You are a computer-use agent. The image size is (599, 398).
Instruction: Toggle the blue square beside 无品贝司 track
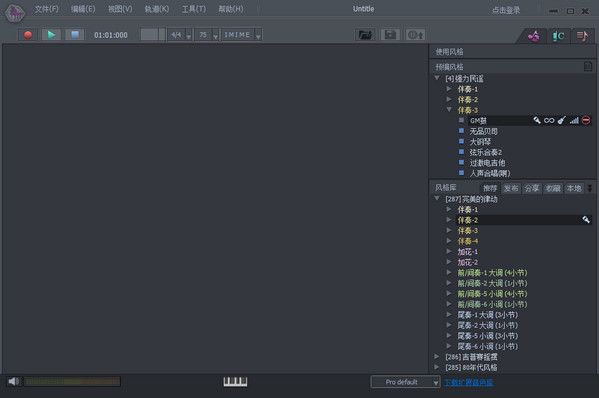click(x=461, y=131)
